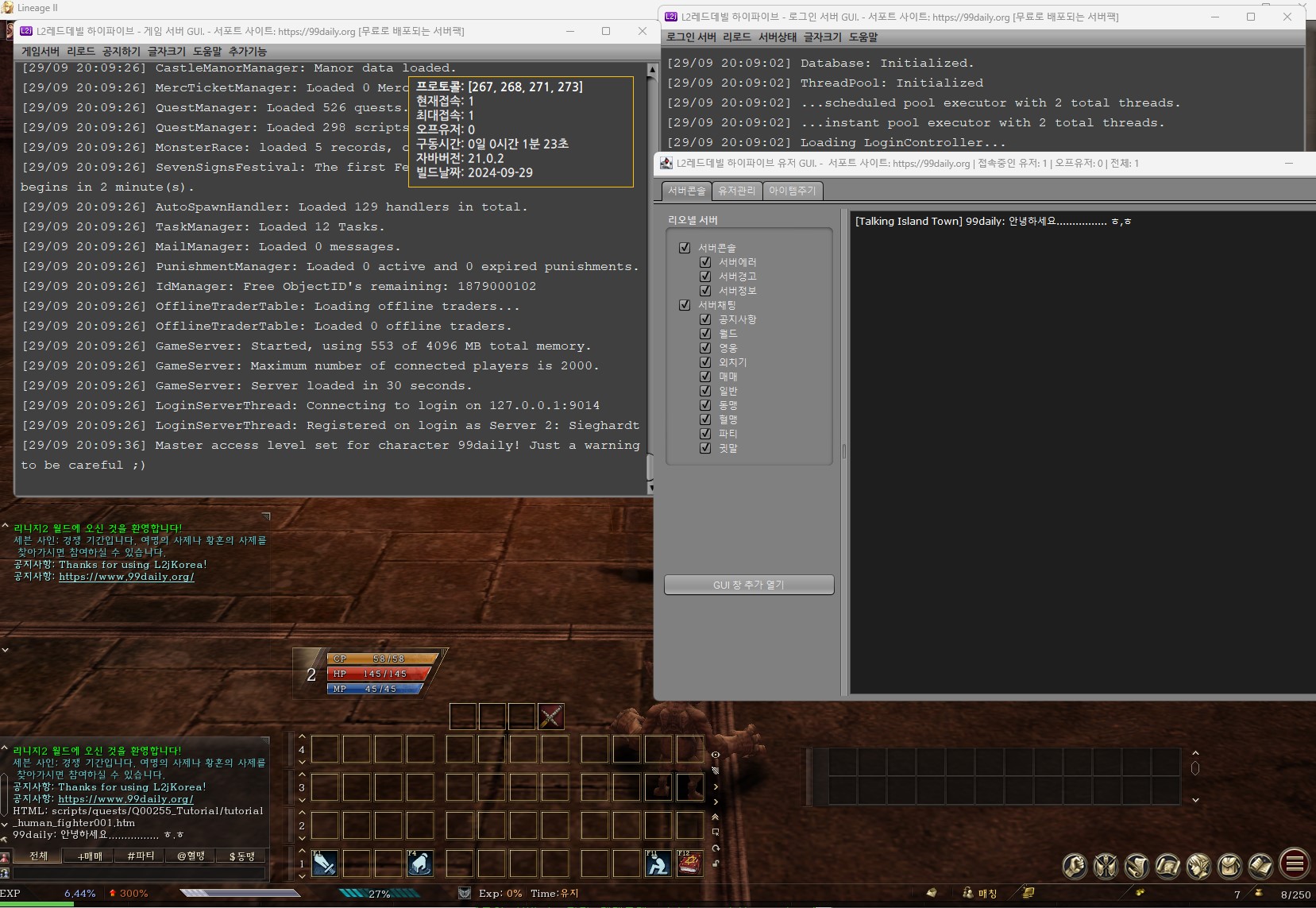Screen dimensions: 1316x908
Task: Open the Character status face icon
Action: point(1198,865)
